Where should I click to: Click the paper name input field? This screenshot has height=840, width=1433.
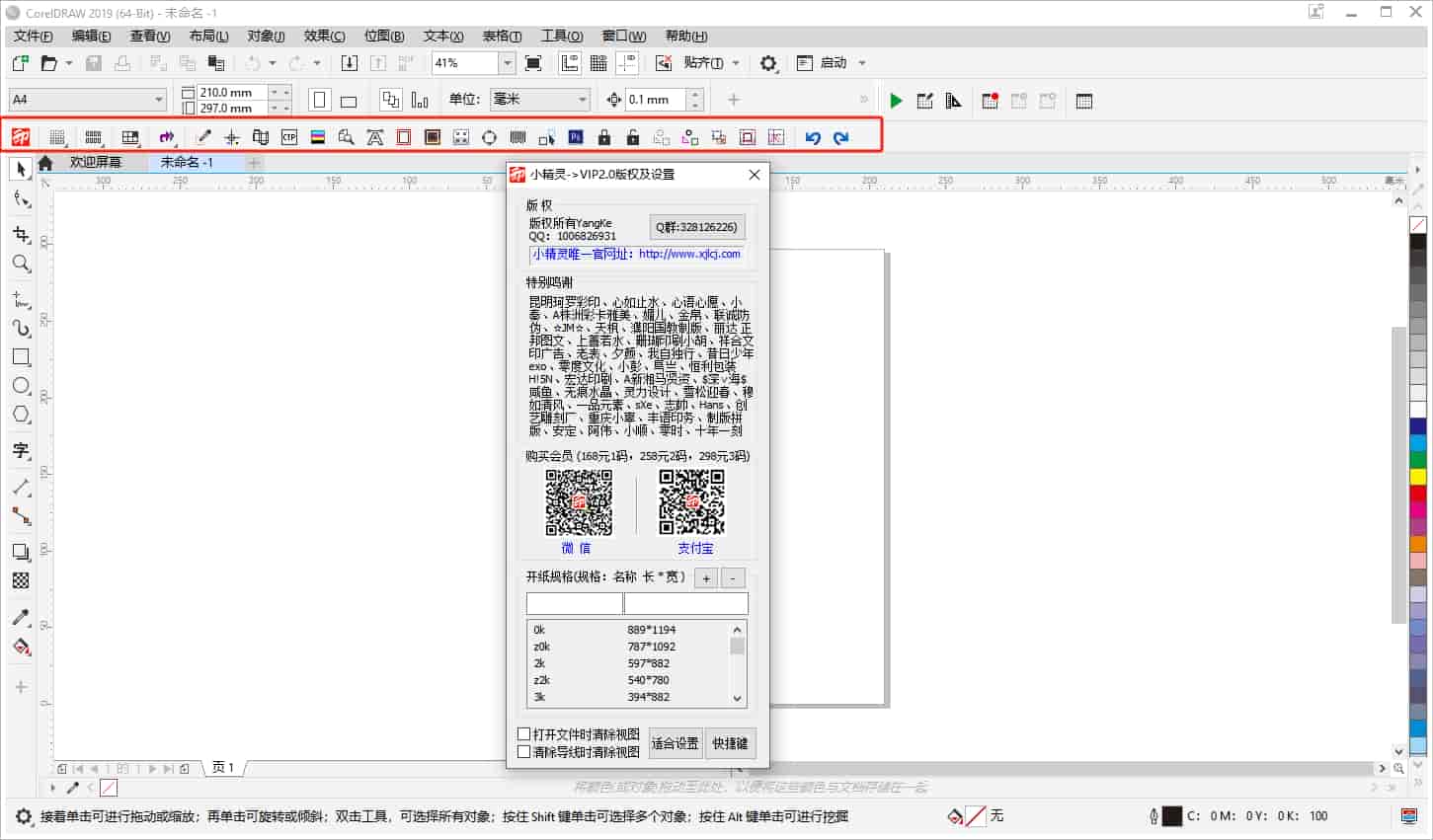coord(575,603)
